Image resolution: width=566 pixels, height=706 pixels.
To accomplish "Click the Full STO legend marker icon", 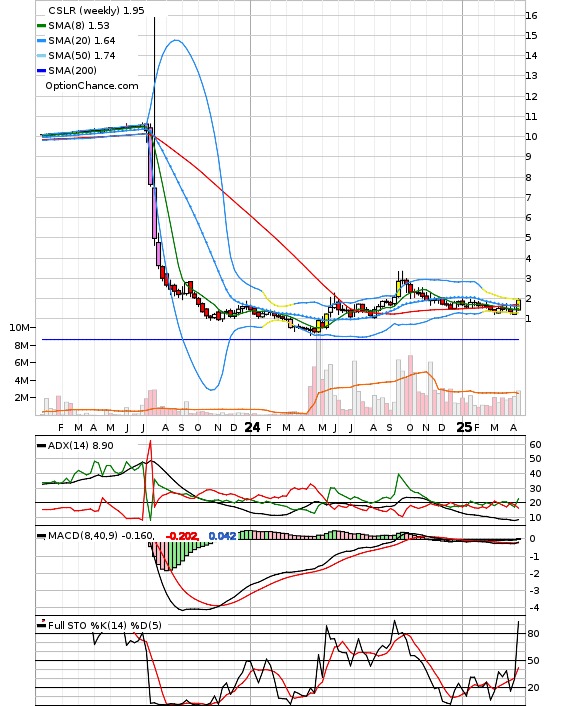I will tap(41, 625).
